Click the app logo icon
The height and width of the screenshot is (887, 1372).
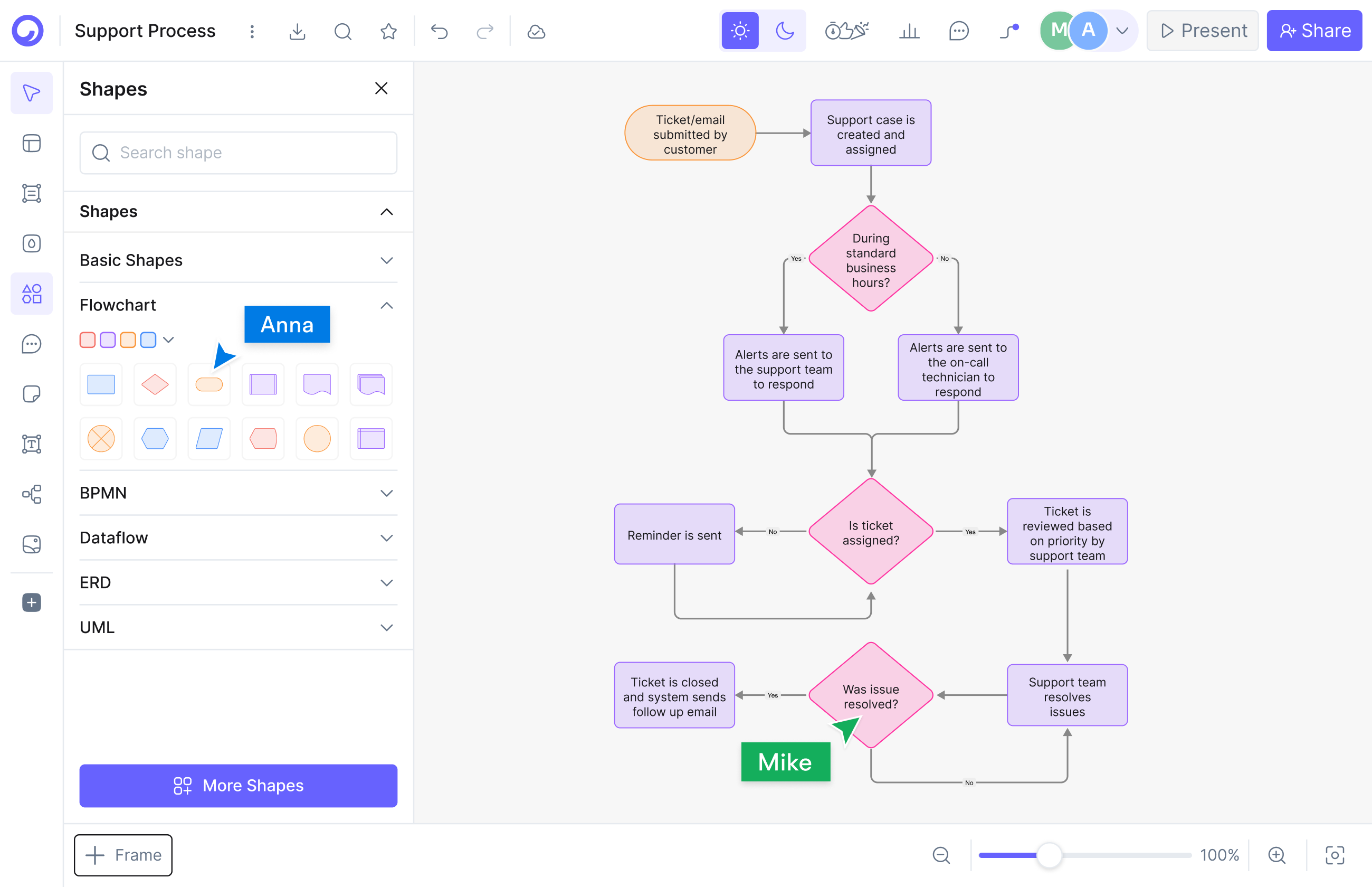[27, 31]
